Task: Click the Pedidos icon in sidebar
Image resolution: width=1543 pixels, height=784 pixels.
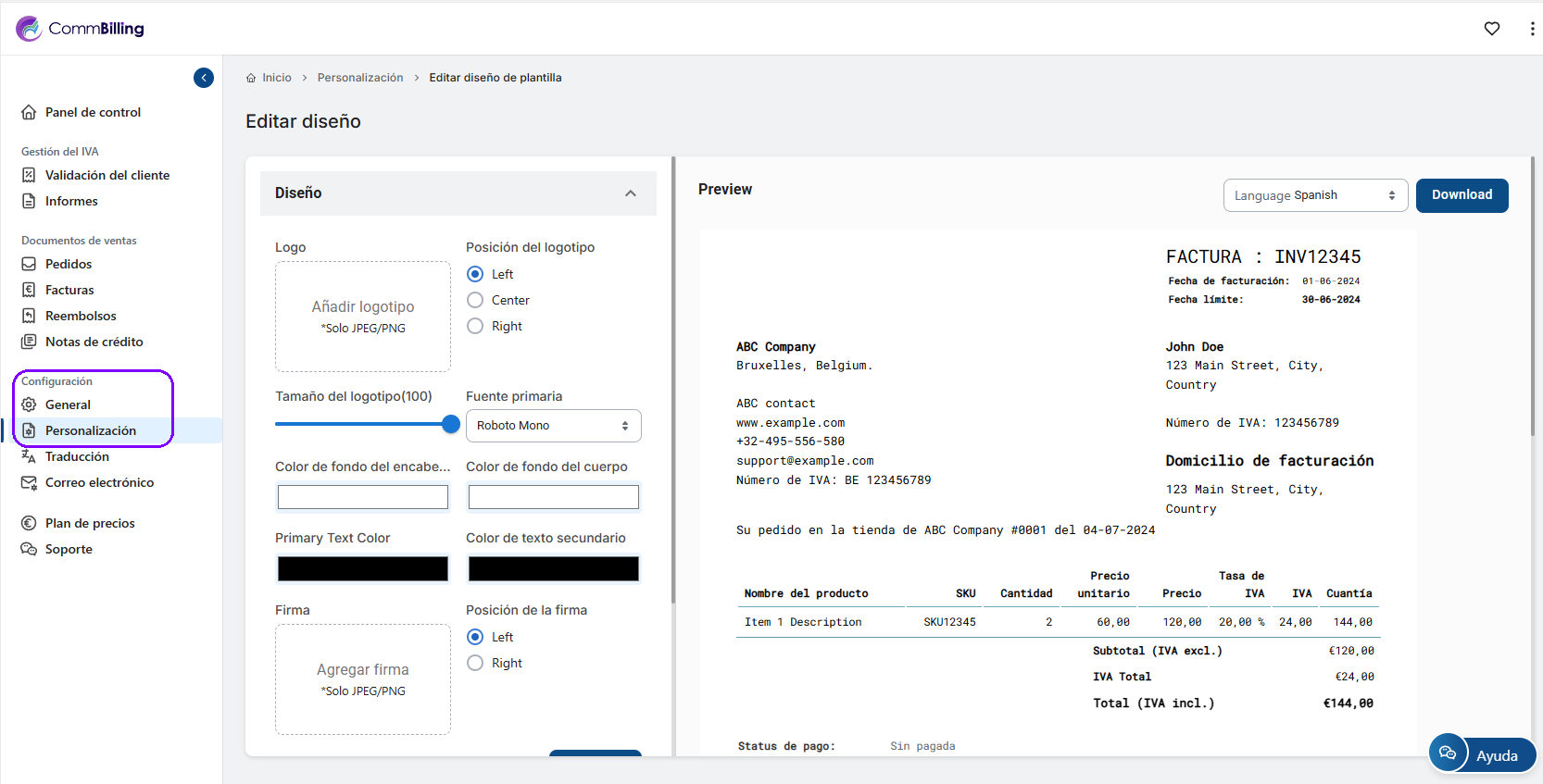Action: click(29, 264)
